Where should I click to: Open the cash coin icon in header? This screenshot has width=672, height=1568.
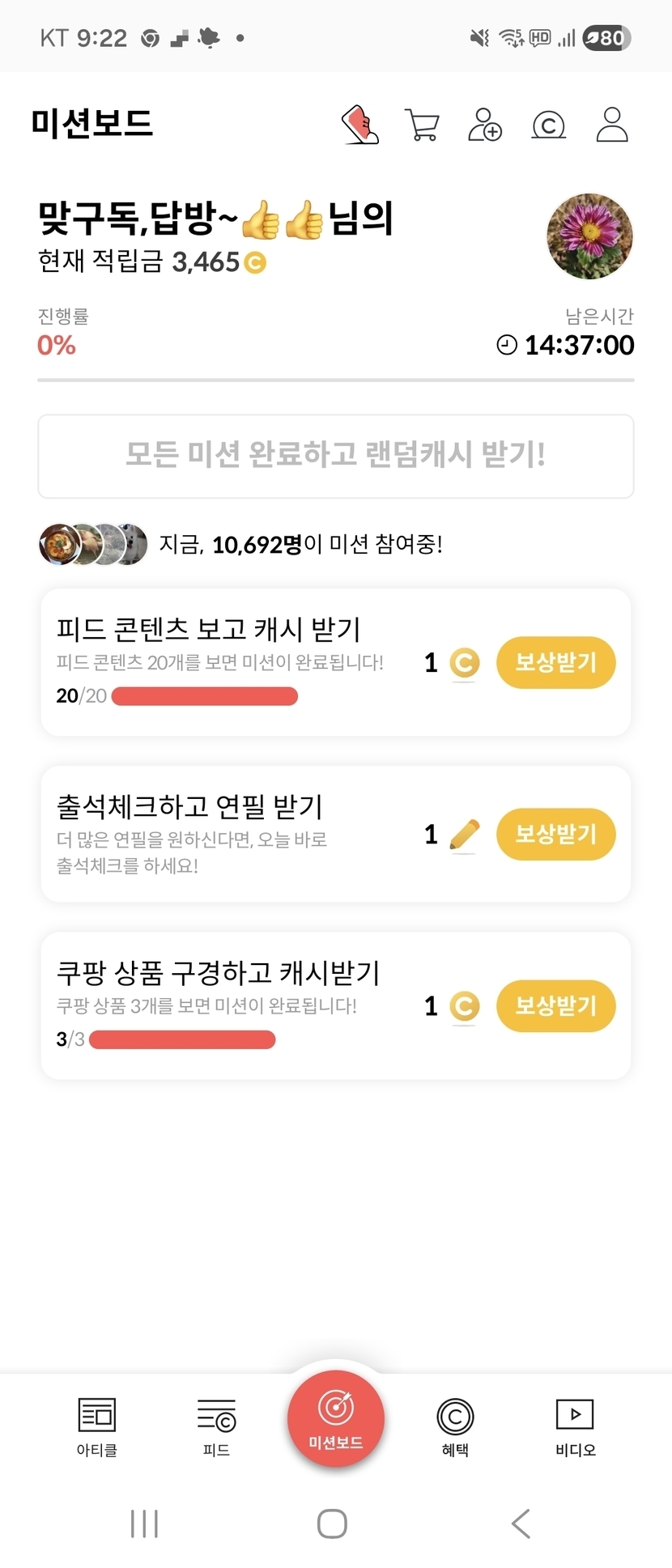coord(548,125)
